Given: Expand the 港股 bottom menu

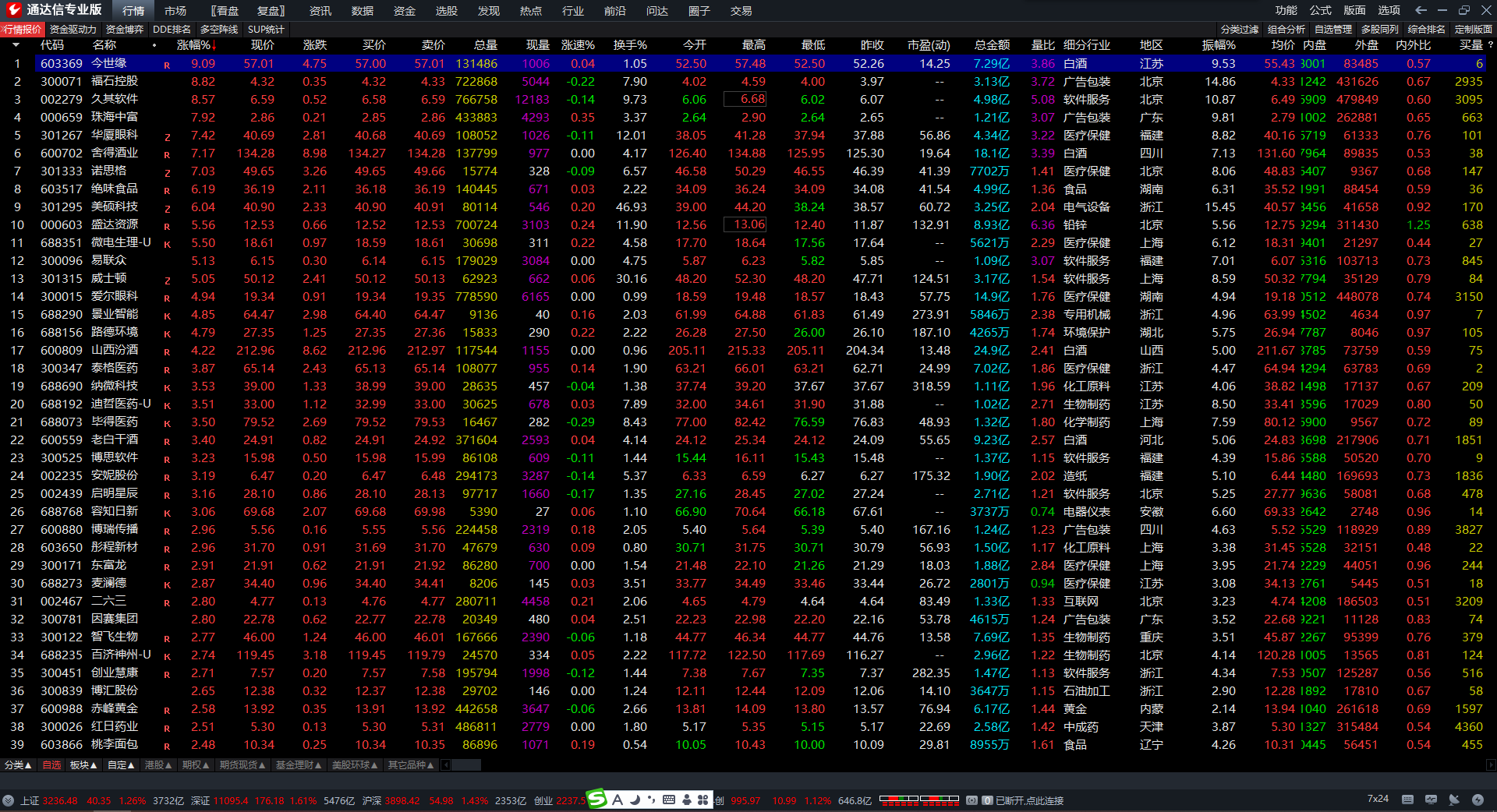Looking at the screenshot, I should point(158,765).
